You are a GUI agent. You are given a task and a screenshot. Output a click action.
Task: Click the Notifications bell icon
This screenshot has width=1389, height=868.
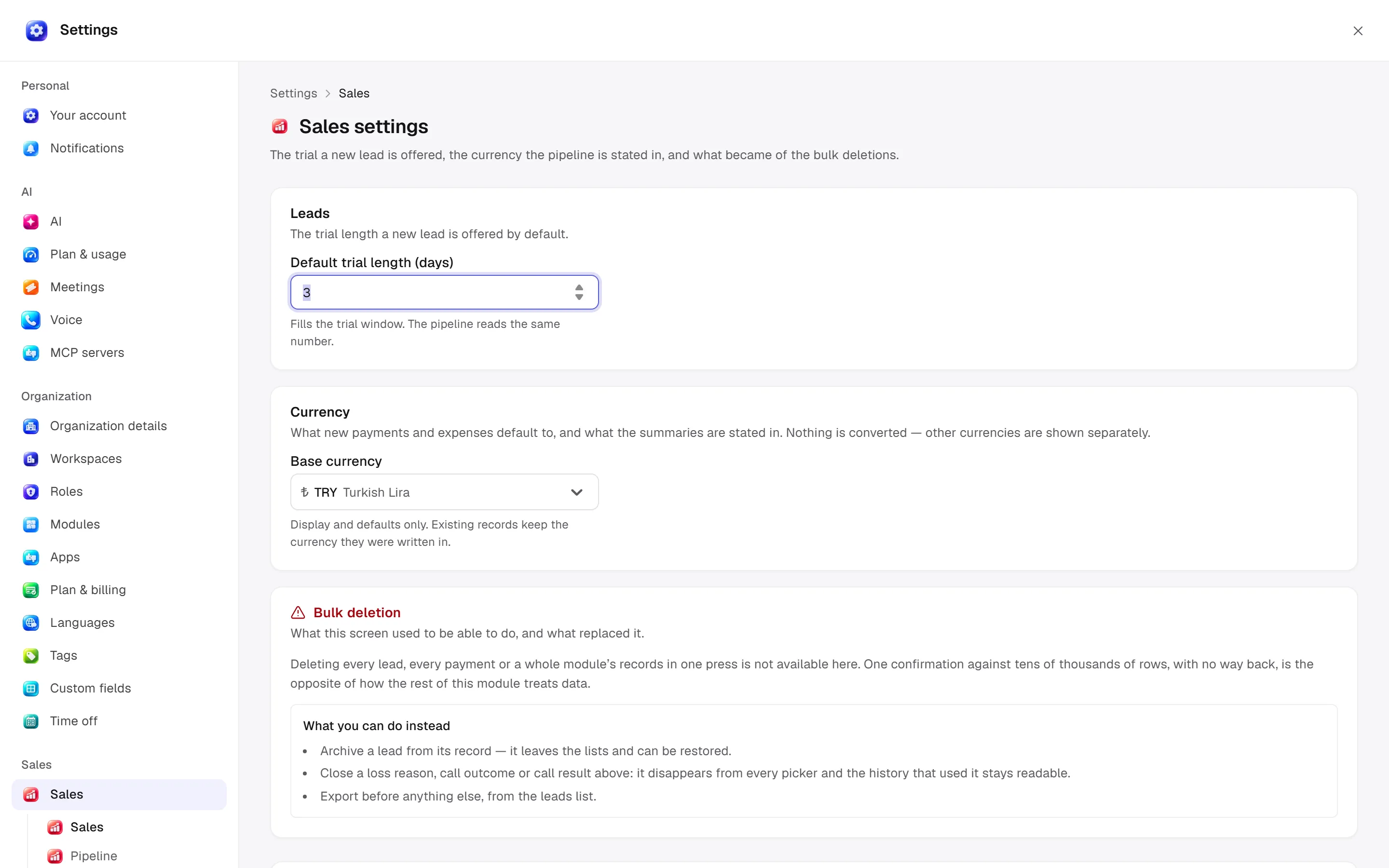point(31,148)
